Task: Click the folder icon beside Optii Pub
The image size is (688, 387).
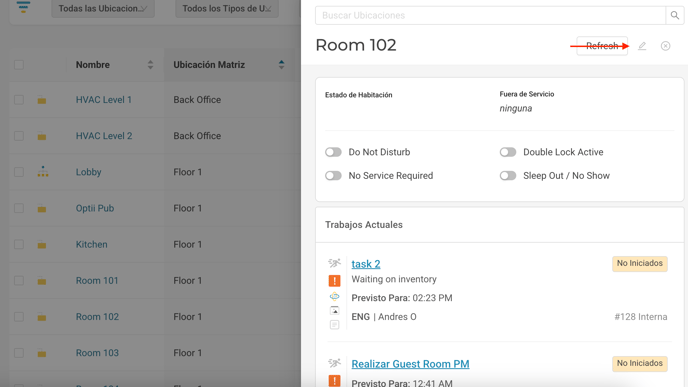Action: point(42,209)
